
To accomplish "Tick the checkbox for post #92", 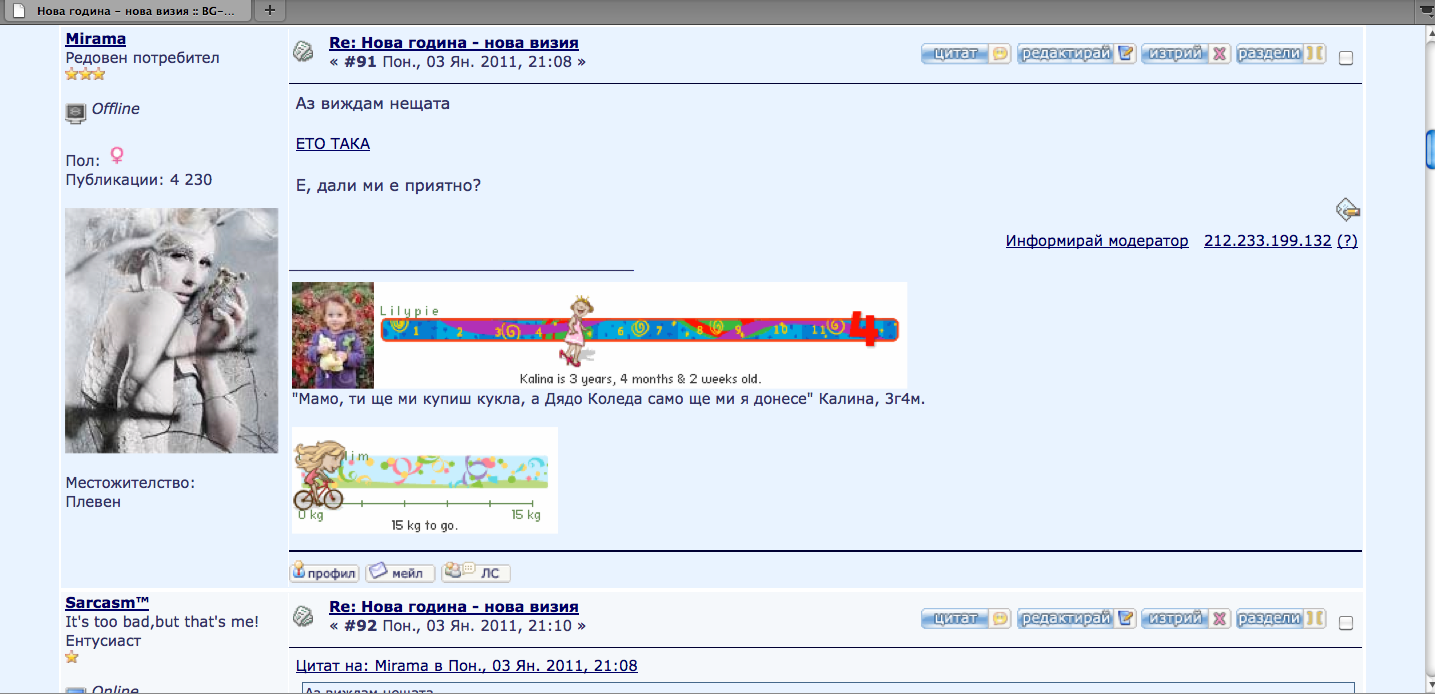I will click(x=1346, y=623).
